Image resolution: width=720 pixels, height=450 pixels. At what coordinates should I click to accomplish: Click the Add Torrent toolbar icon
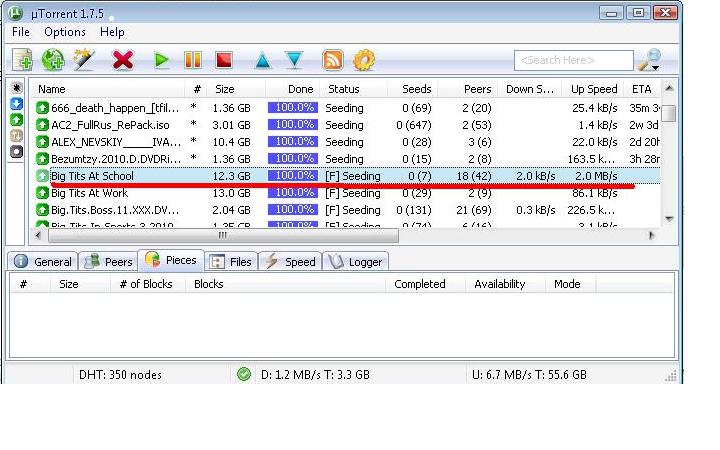tap(22, 60)
